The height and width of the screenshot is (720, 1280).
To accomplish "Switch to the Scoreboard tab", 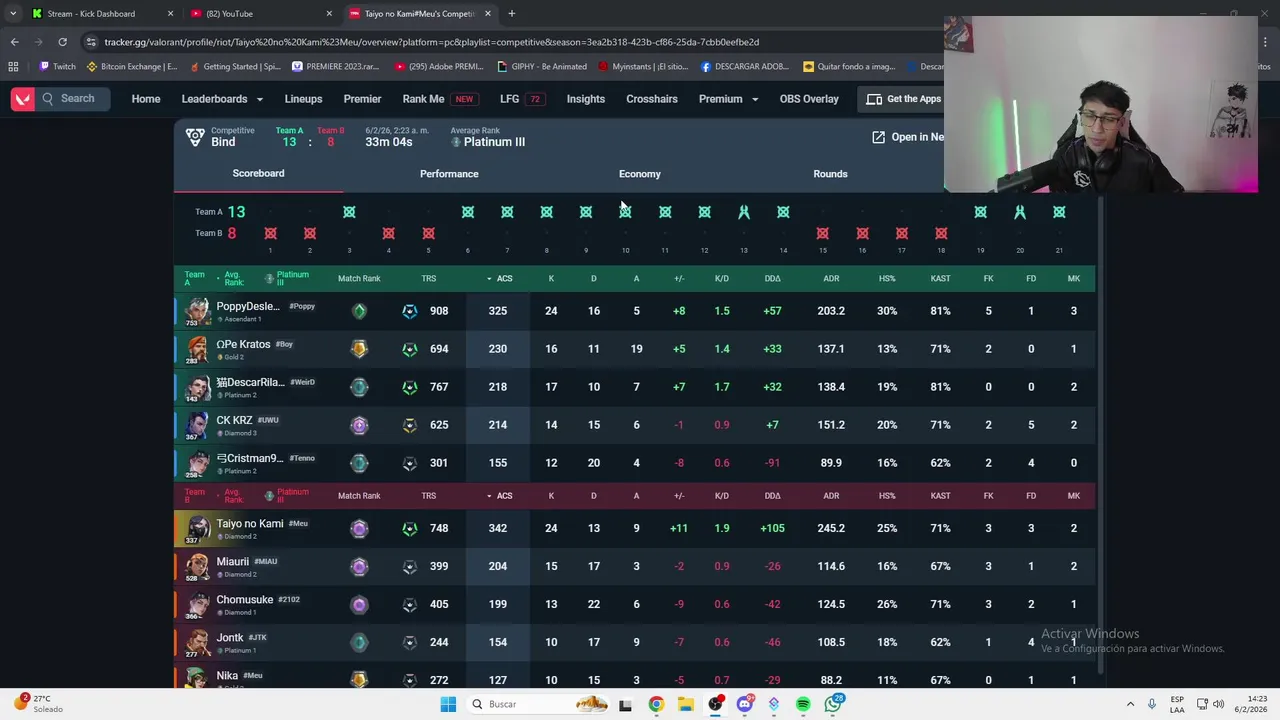I will point(258,173).
